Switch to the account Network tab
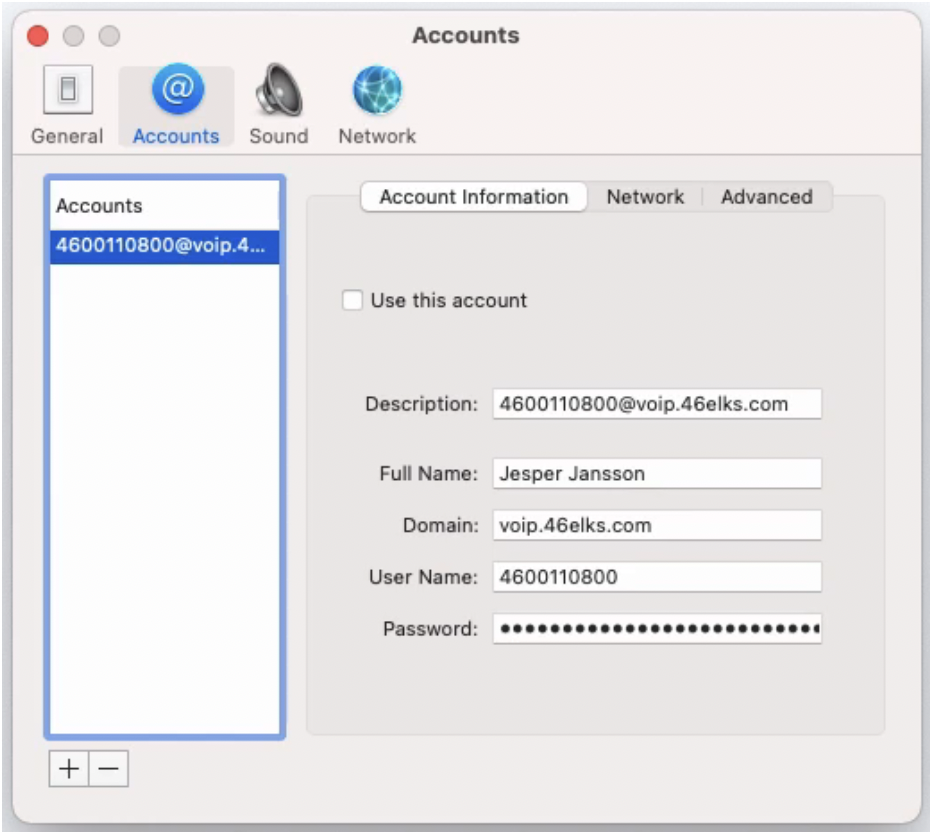The width and height of the screenshot is (930, 832). pyautogui.click(x=645, y=197)
